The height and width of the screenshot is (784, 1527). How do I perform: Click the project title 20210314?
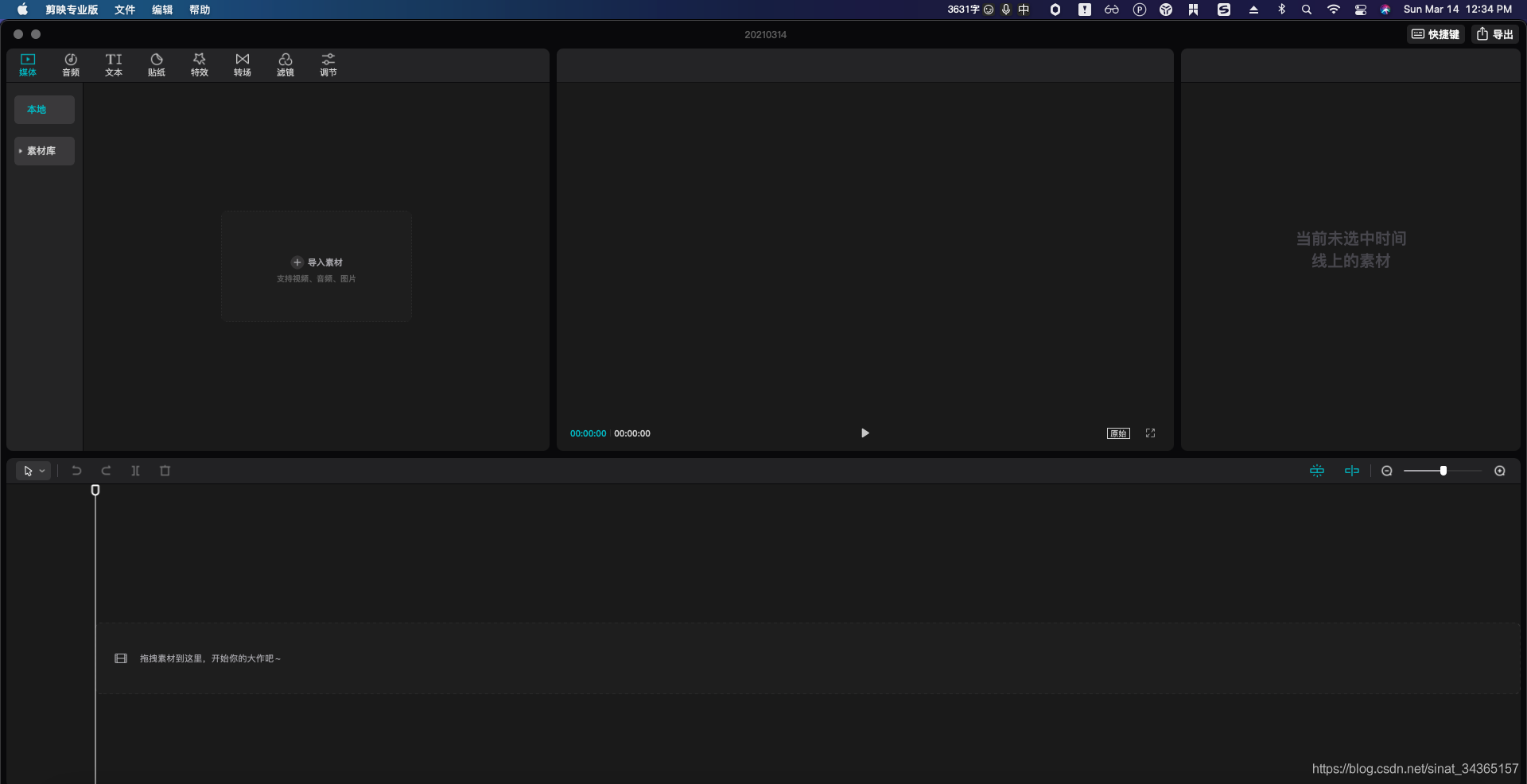(x=766, y=34)
